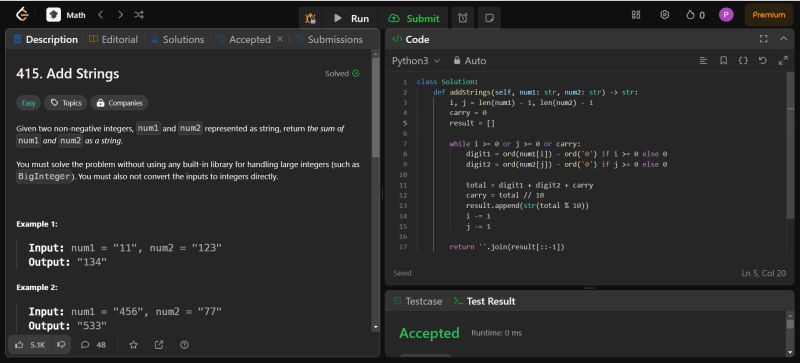Place cursor on 'class Solution:' line
The image size is (800, 363).
point(447,82)
